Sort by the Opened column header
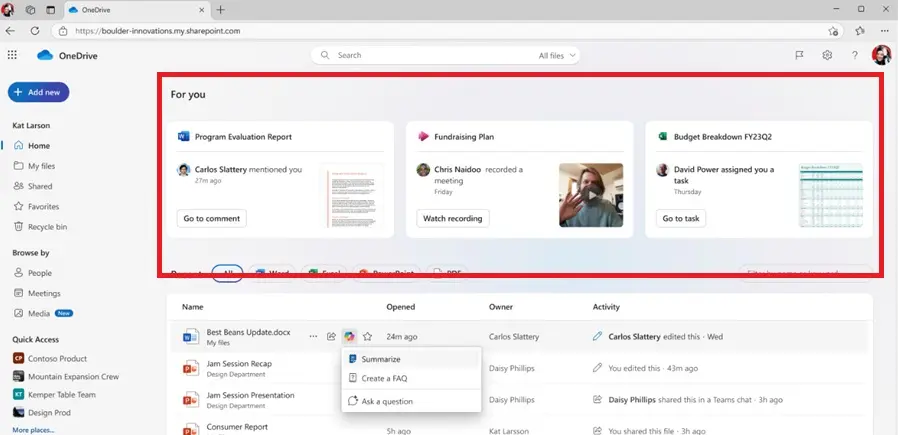Viewport: 898px width, 435px height. (400, 307)
